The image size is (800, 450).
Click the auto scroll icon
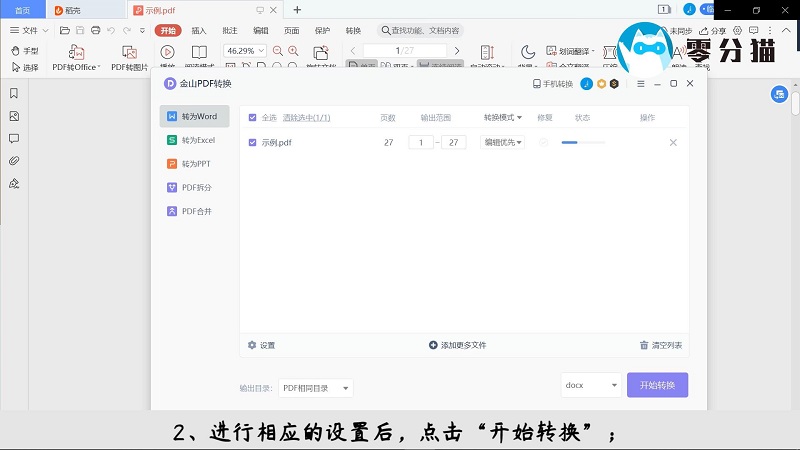pos(487,52)
